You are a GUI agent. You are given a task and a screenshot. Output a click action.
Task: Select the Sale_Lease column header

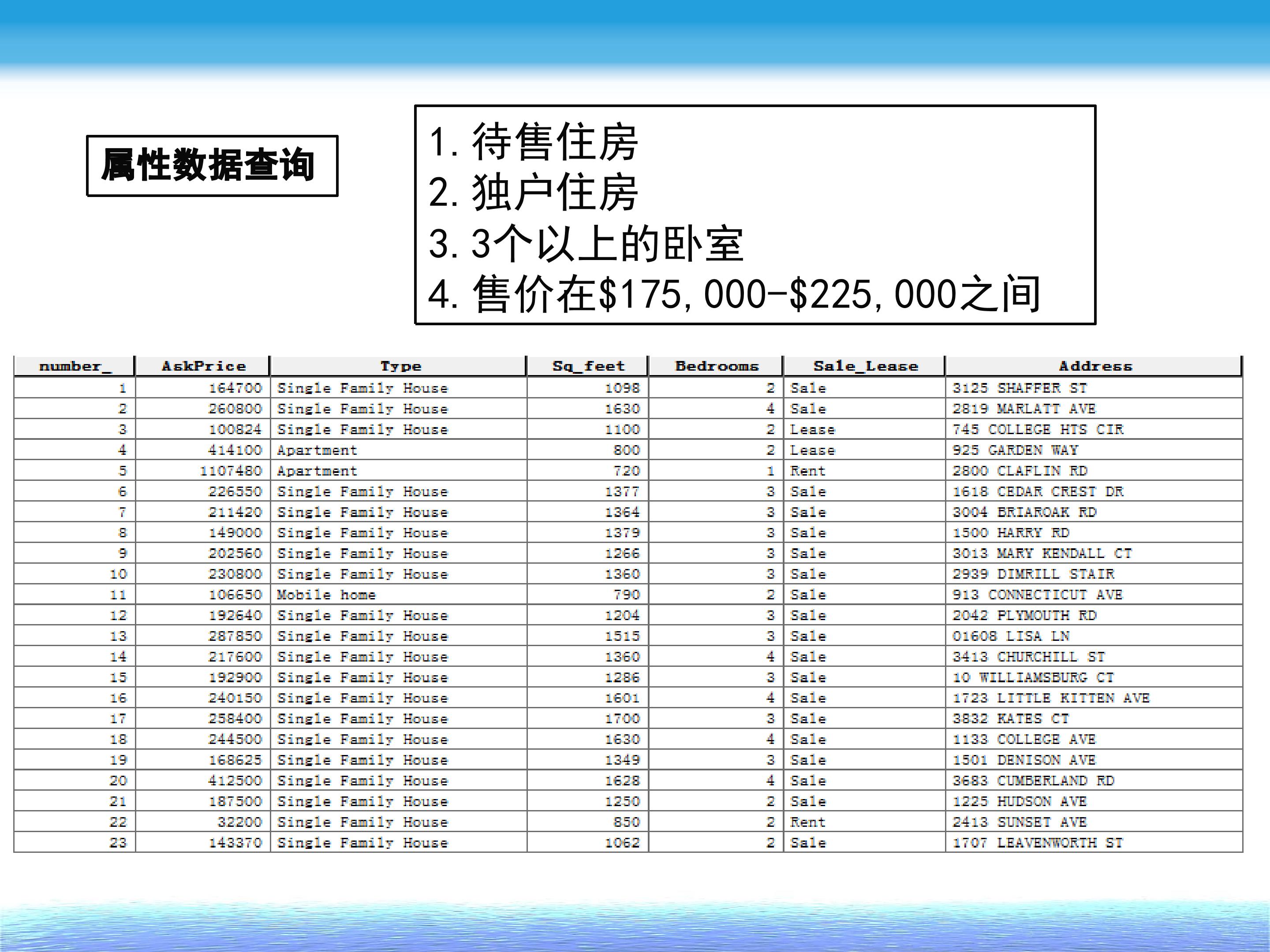pos(865,366)
